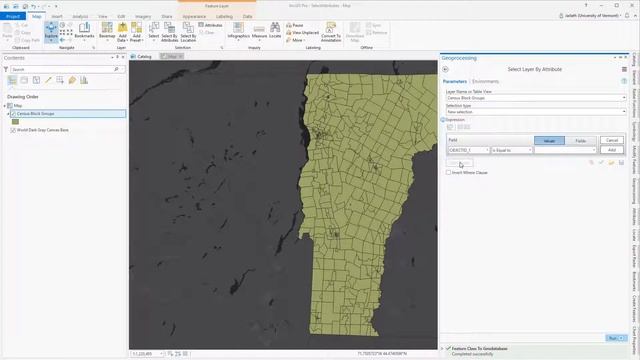Viewport: 640px width, 360px height.
Task: Switch Contents to List By Snapping
Action: point(60,80)
